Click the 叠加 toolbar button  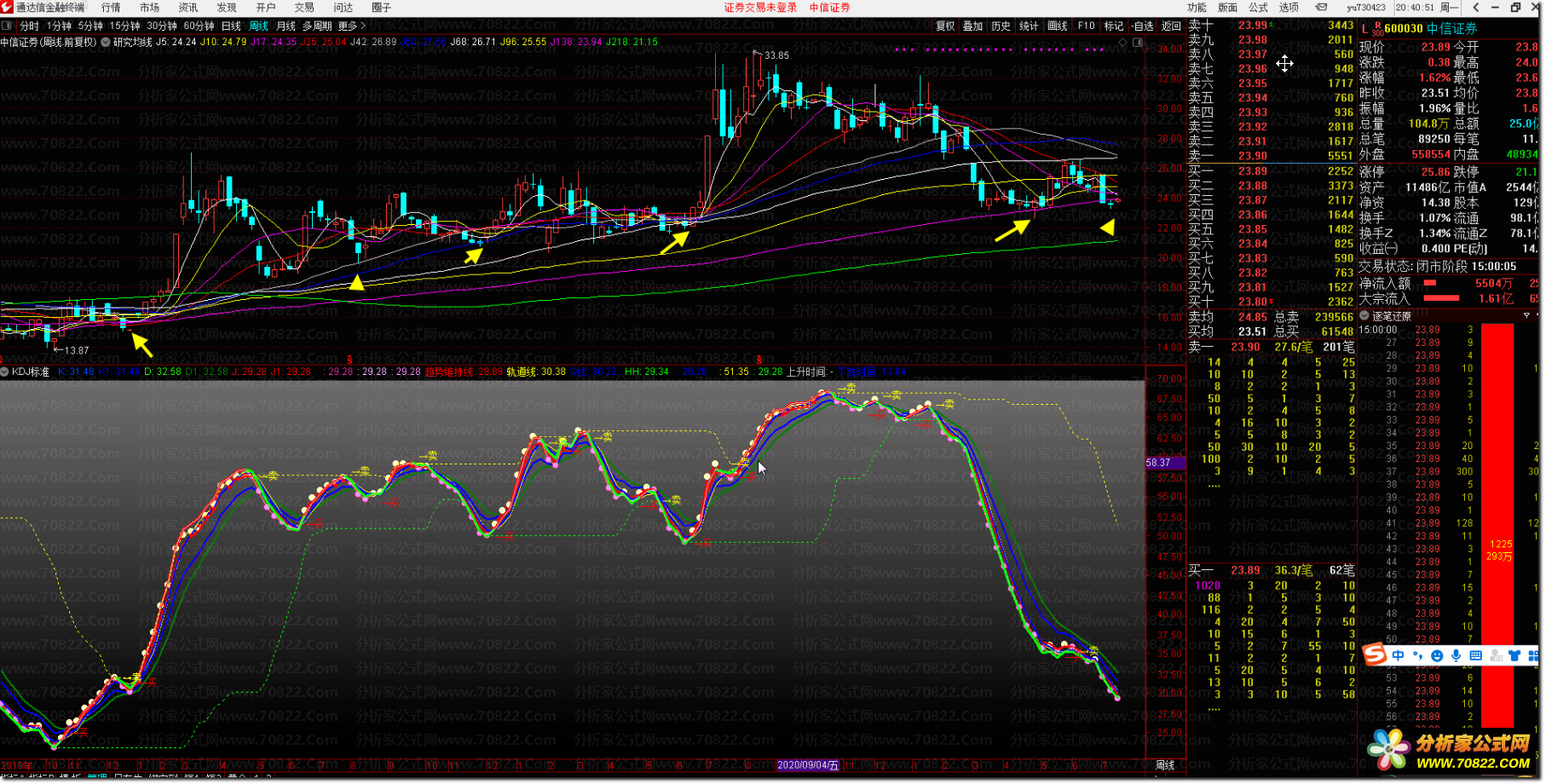(973, 26)
